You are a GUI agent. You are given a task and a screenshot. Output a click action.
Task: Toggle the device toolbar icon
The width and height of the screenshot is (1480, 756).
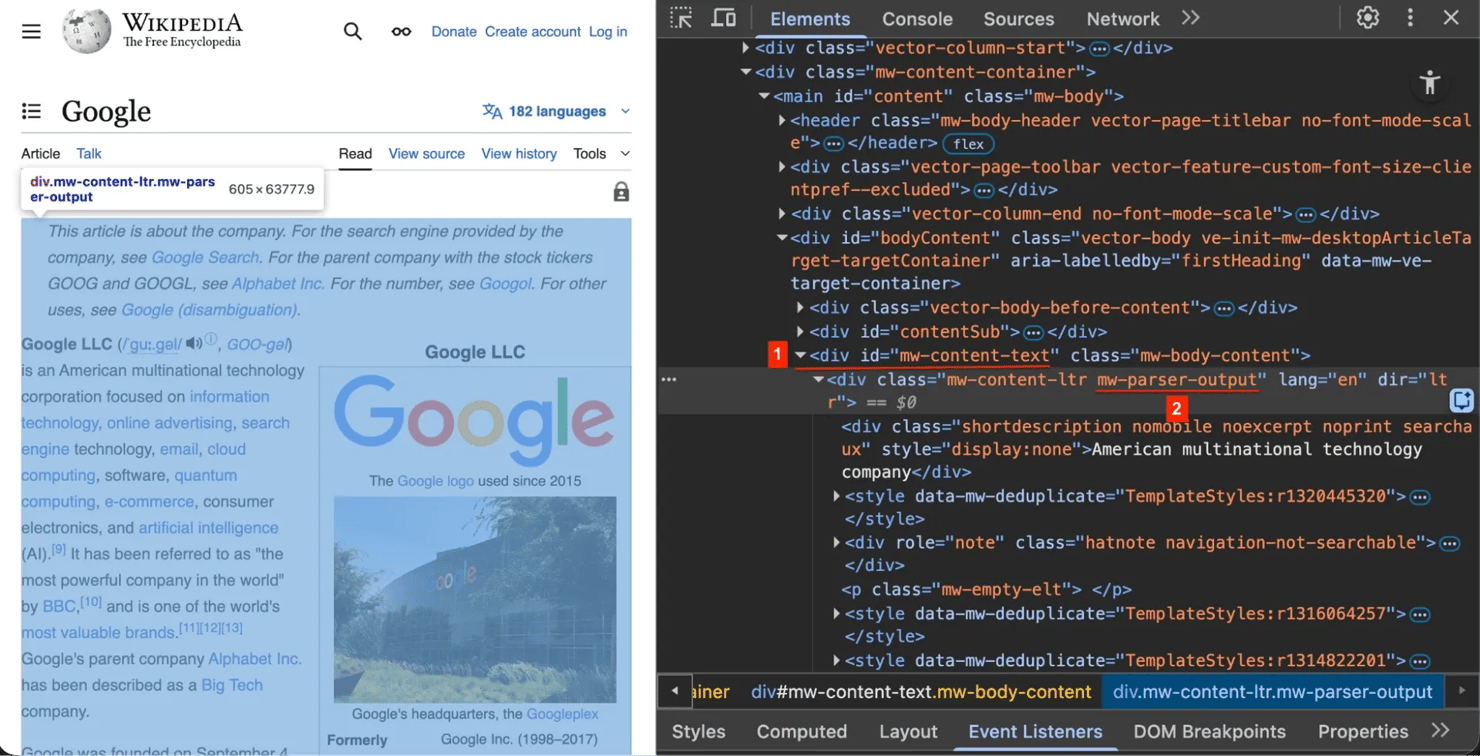(723, 18)
